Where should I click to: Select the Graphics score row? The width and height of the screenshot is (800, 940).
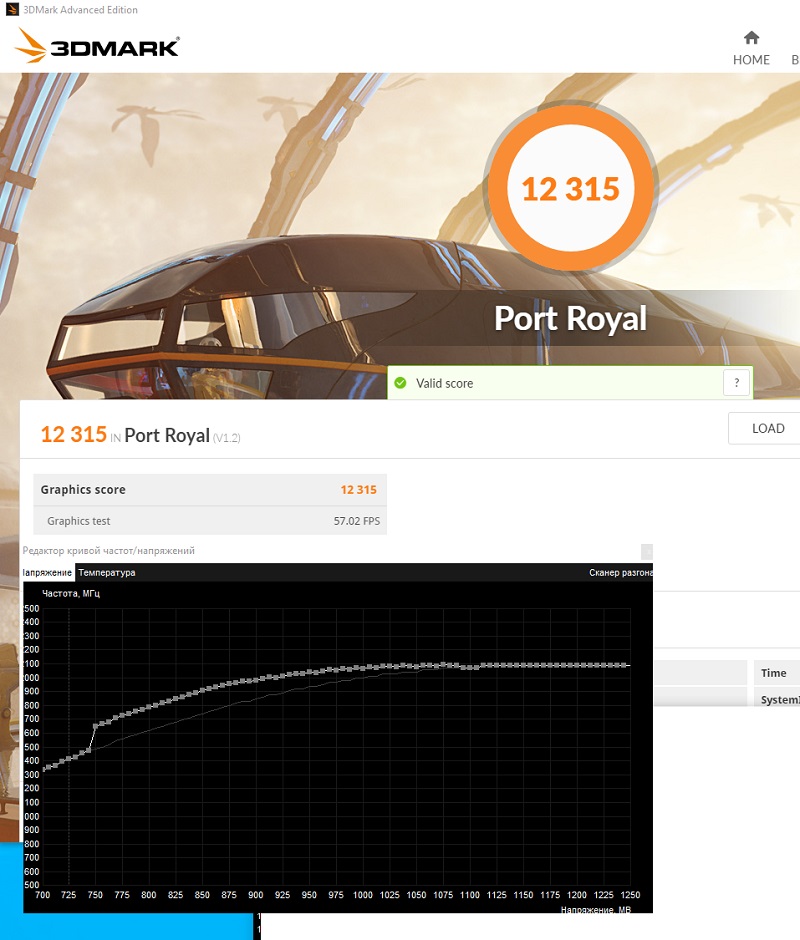click(x=210, y=490)
